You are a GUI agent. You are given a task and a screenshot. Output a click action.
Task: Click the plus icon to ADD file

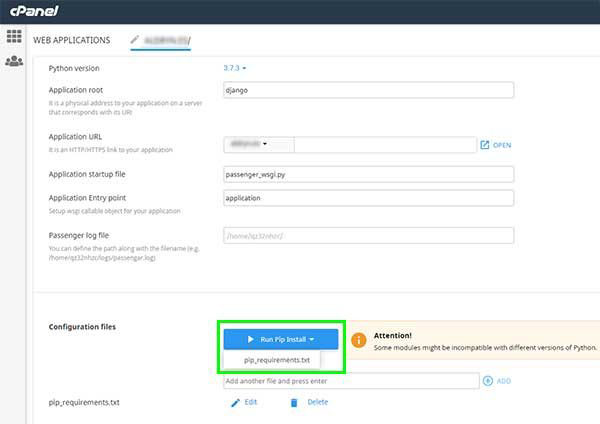pyautogui.click(x=488, y=381)
